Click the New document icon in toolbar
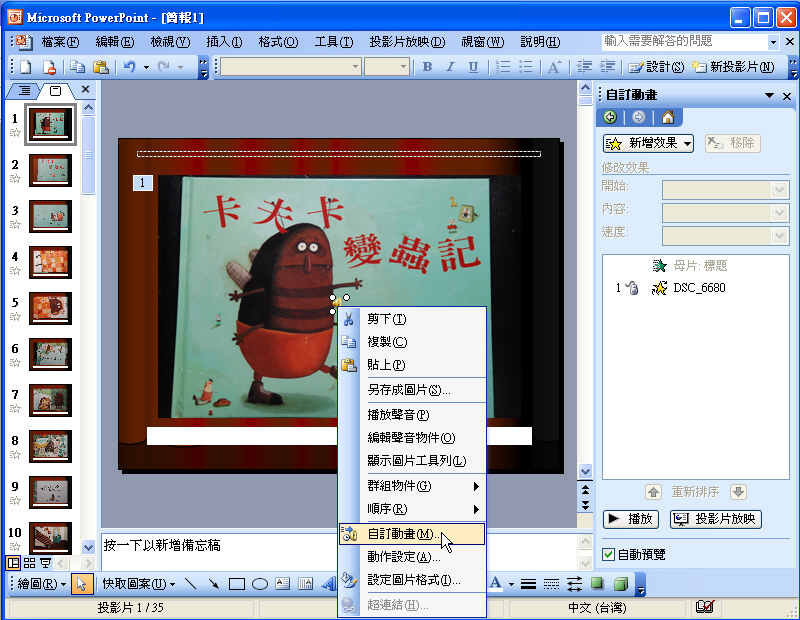Viewport: 800px width, 620px height. point(26,67)
